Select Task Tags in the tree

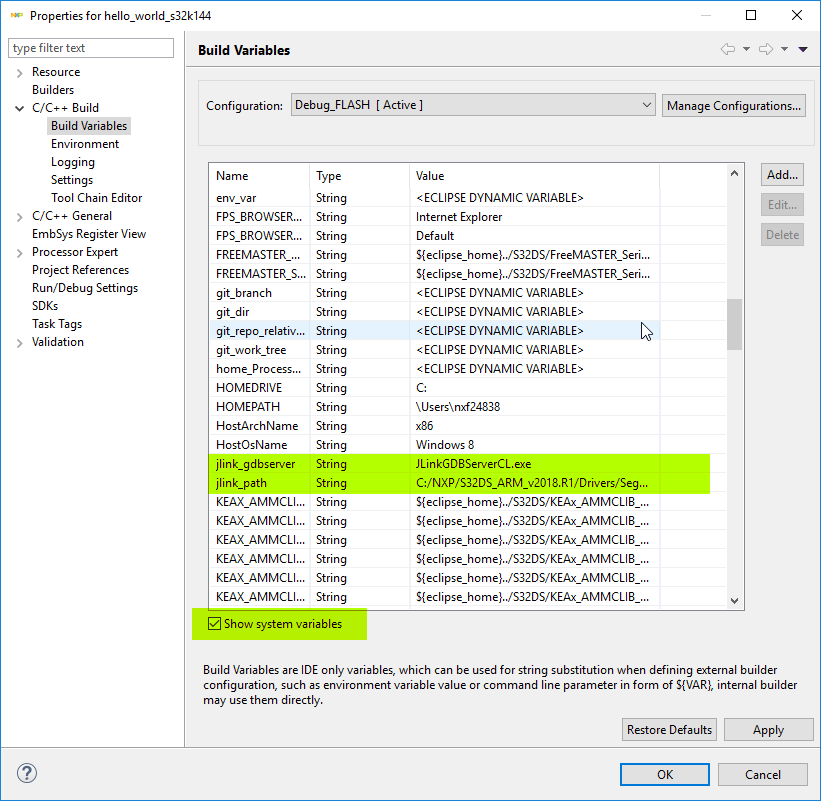click(x=57, y=324)
